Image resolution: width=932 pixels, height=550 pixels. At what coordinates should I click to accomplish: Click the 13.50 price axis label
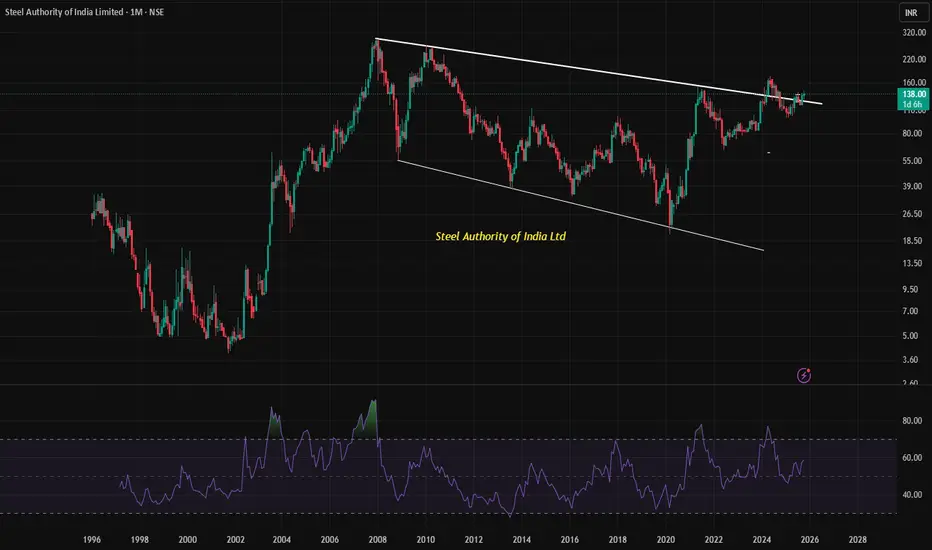pos(912,263)
